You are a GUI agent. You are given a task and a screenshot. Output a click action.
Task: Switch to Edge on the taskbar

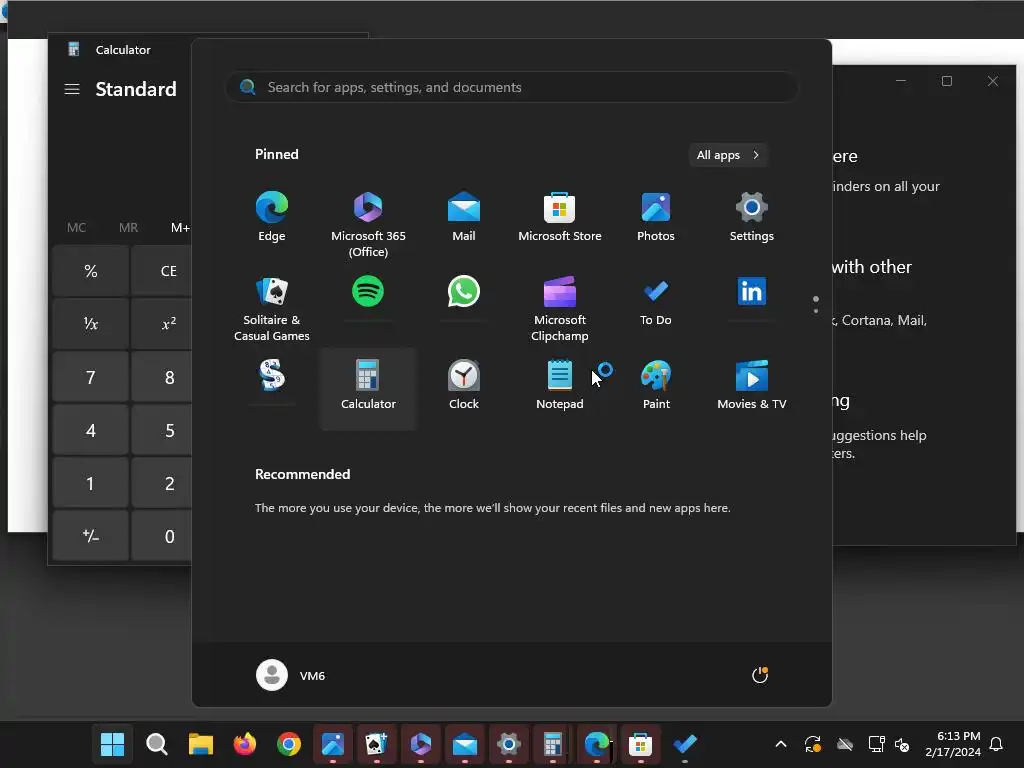point(597,744)
